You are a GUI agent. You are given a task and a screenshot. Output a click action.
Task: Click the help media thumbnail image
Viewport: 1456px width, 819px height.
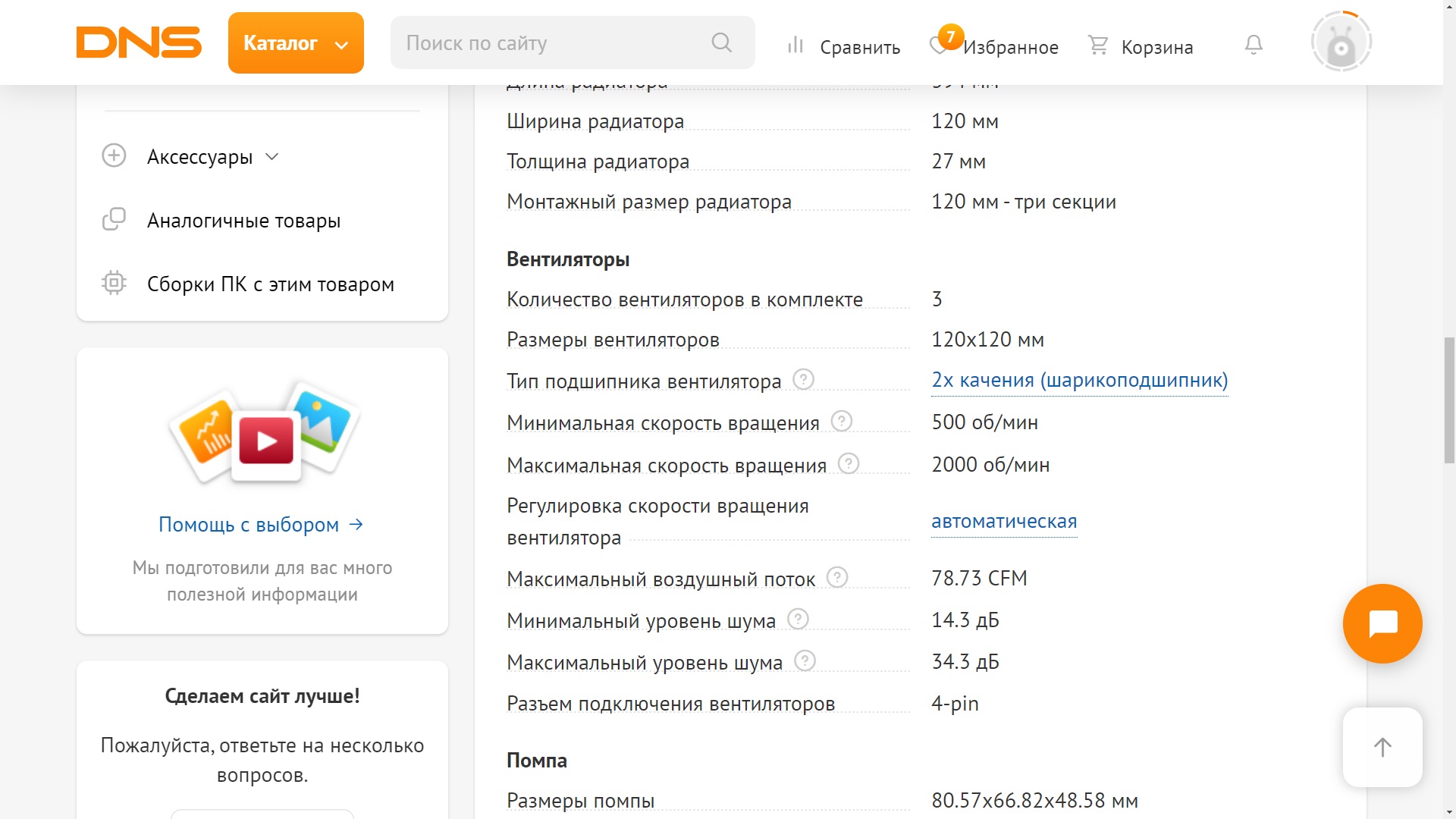coord(265,435)
